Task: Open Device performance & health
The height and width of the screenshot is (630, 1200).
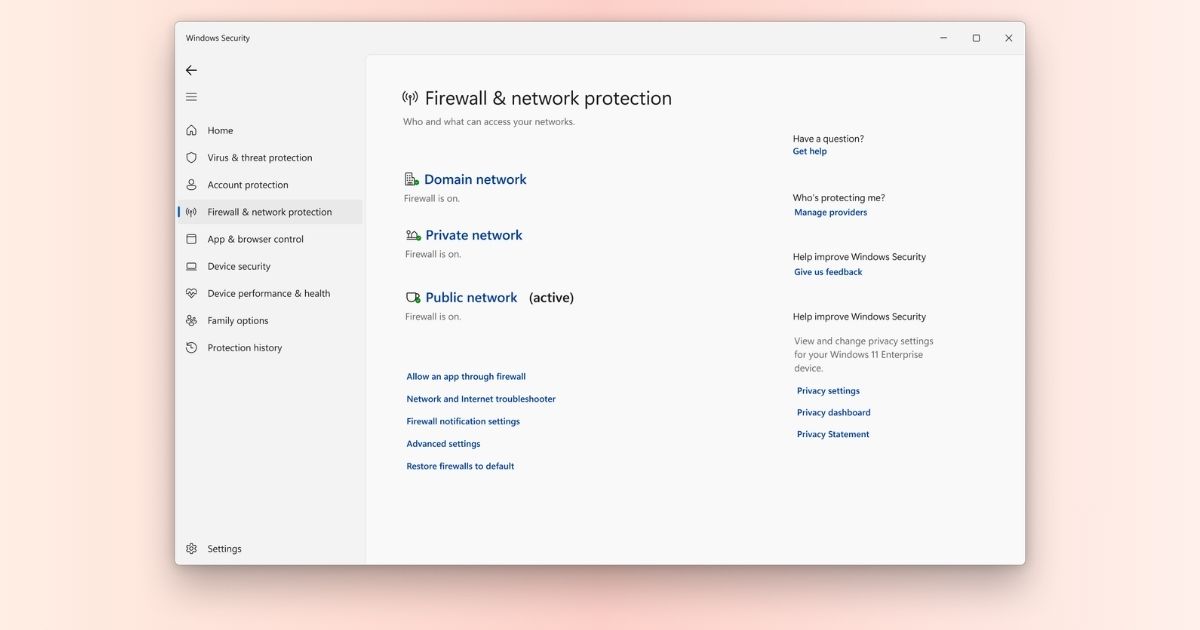Action: pyautogui.click(x=269, y=293)
